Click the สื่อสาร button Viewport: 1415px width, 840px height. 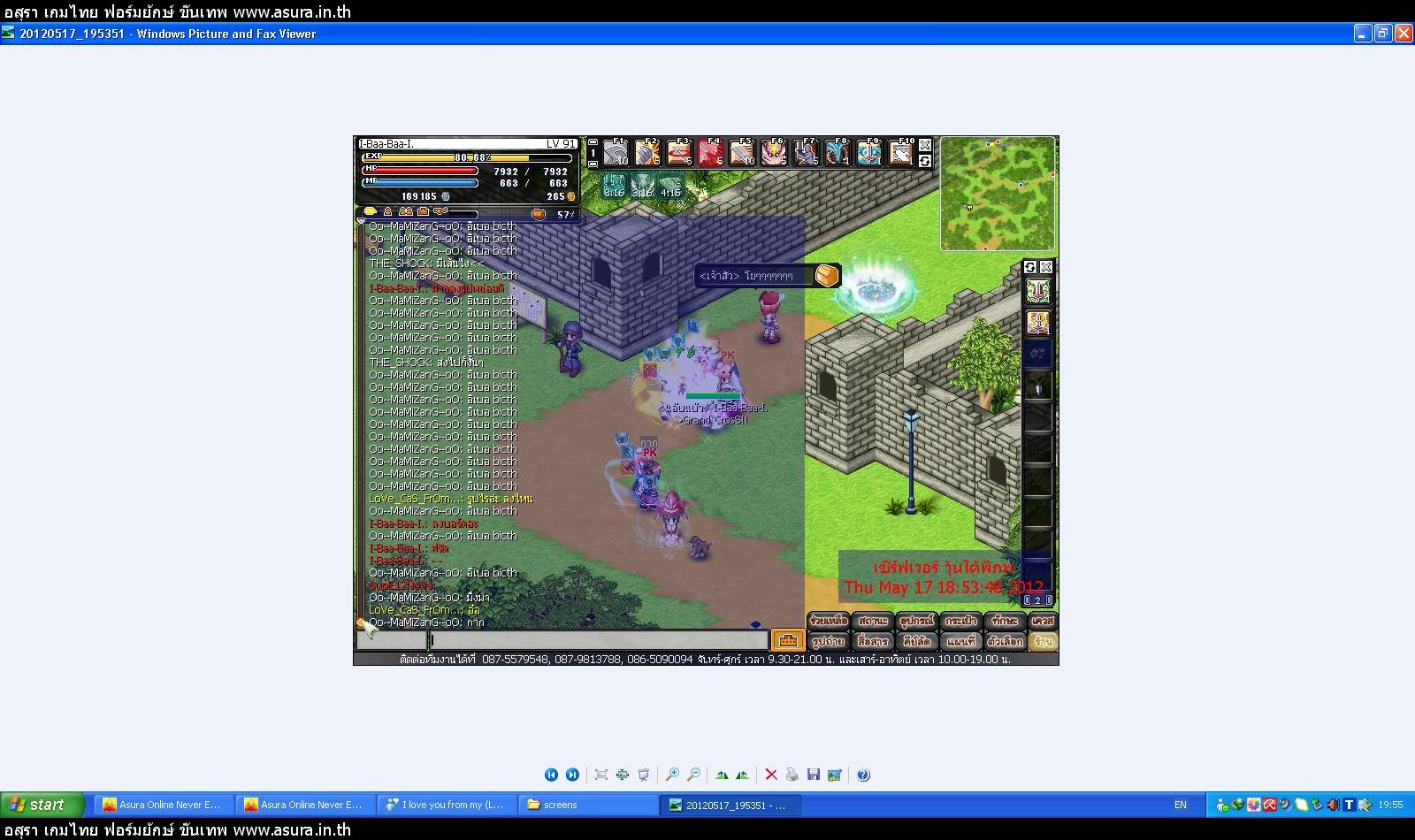[x=873, y=641]
